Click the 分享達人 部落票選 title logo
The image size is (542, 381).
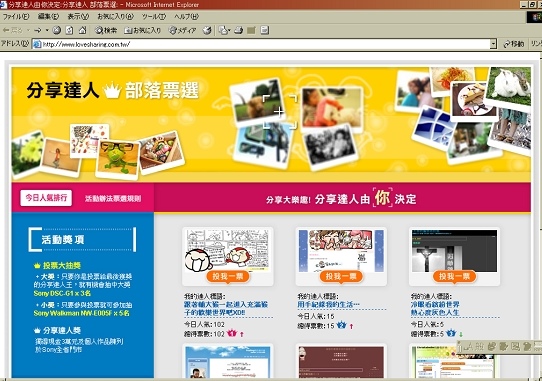click(113, 90)
